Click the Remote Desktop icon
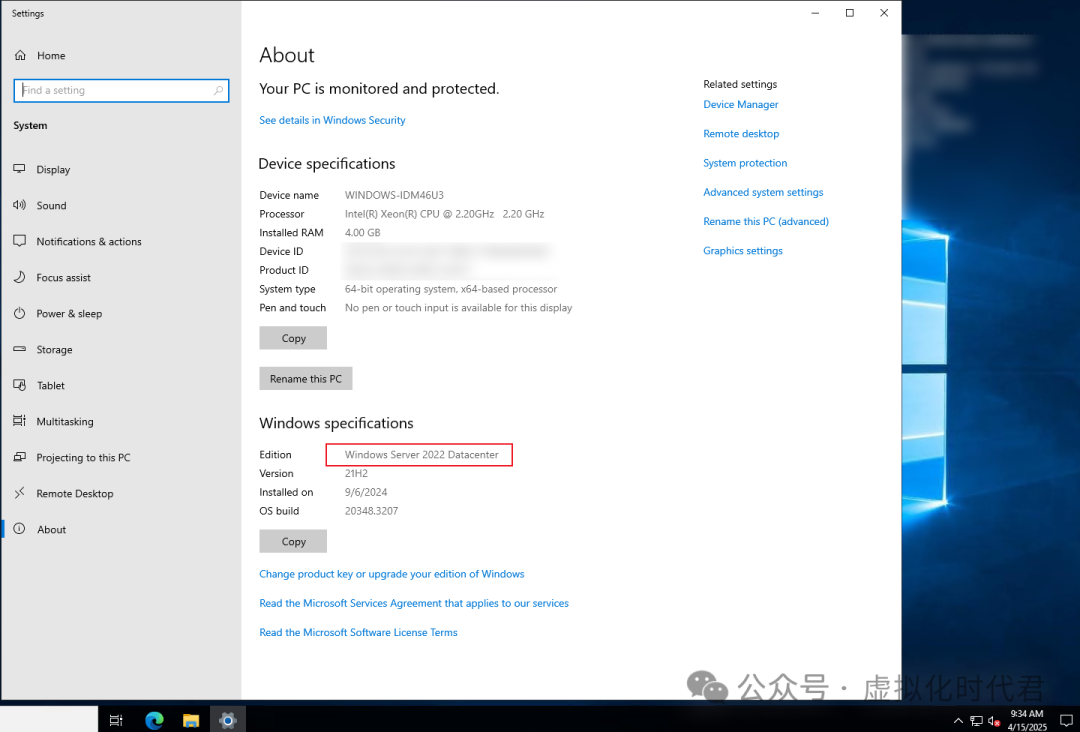Screen dimensions: 1080x732 pyautogui.click(x=19, y=493)
